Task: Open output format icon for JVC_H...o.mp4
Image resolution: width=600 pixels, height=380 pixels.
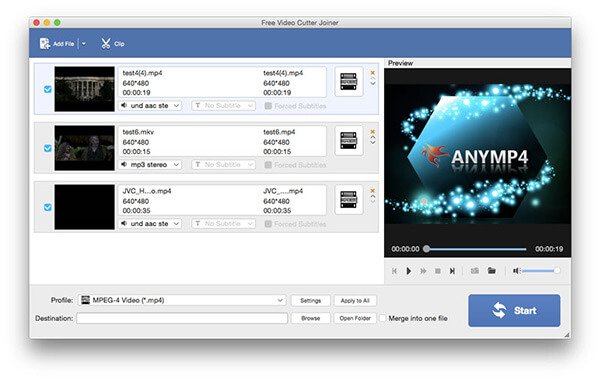Action: [348, 199]
